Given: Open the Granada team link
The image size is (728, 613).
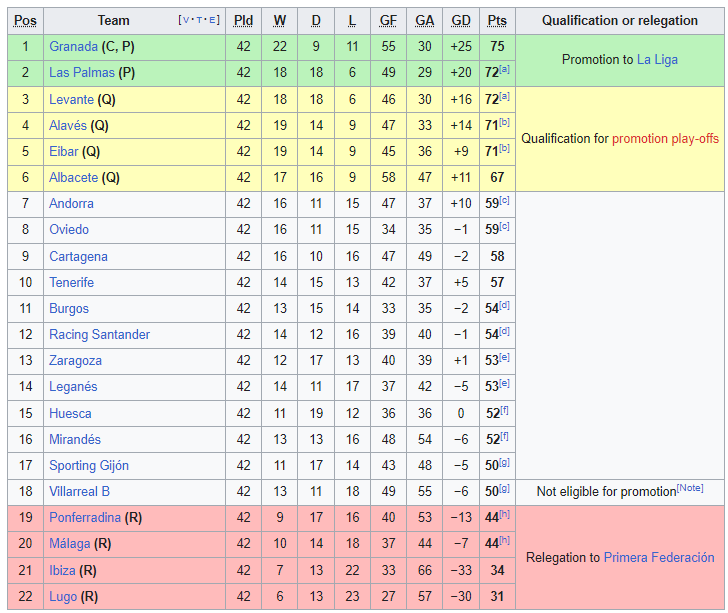Looking at the screenshot, I should 73,46.
